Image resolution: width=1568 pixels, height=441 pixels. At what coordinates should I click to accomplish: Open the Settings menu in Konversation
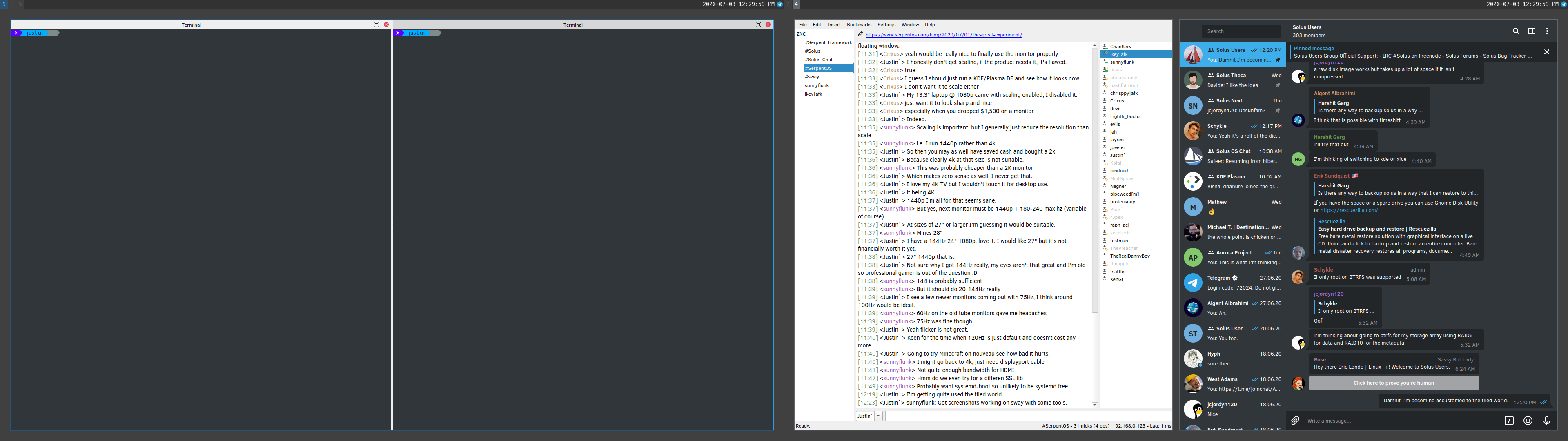pos(886,24)
